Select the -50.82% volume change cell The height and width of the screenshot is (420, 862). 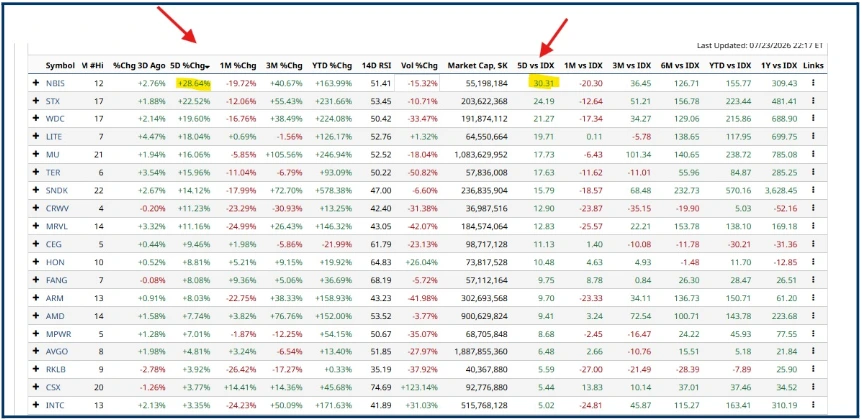(424, 173)
